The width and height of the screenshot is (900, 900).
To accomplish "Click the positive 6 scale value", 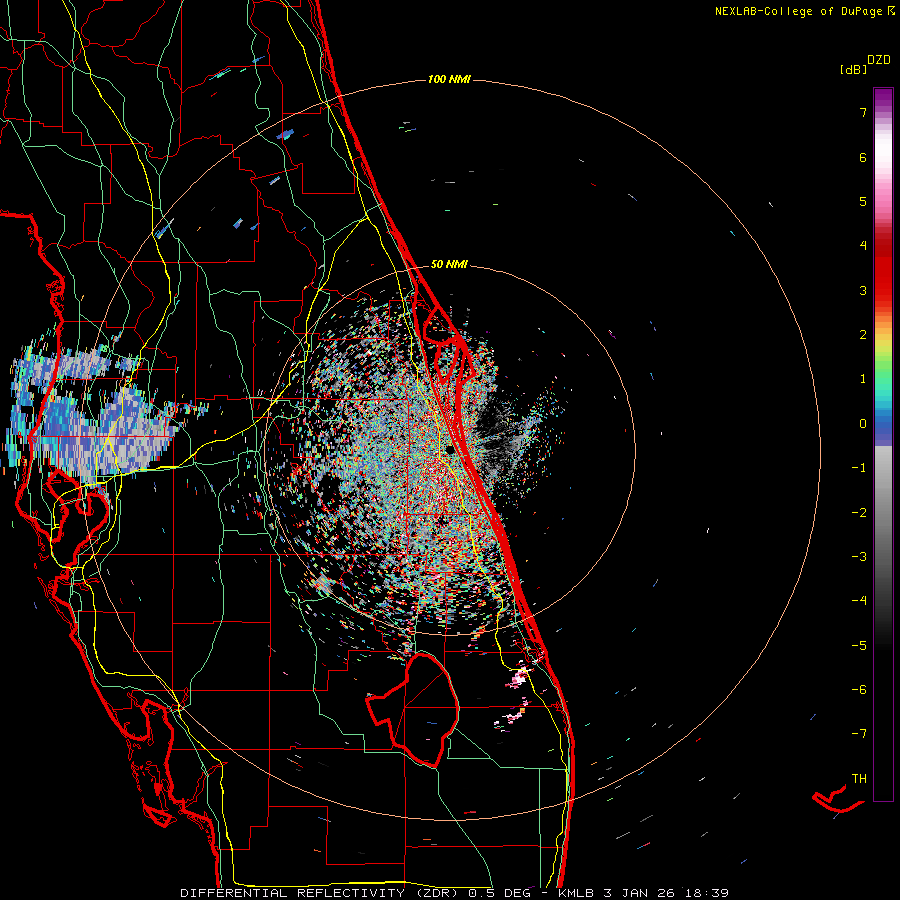I will (863, 157).
